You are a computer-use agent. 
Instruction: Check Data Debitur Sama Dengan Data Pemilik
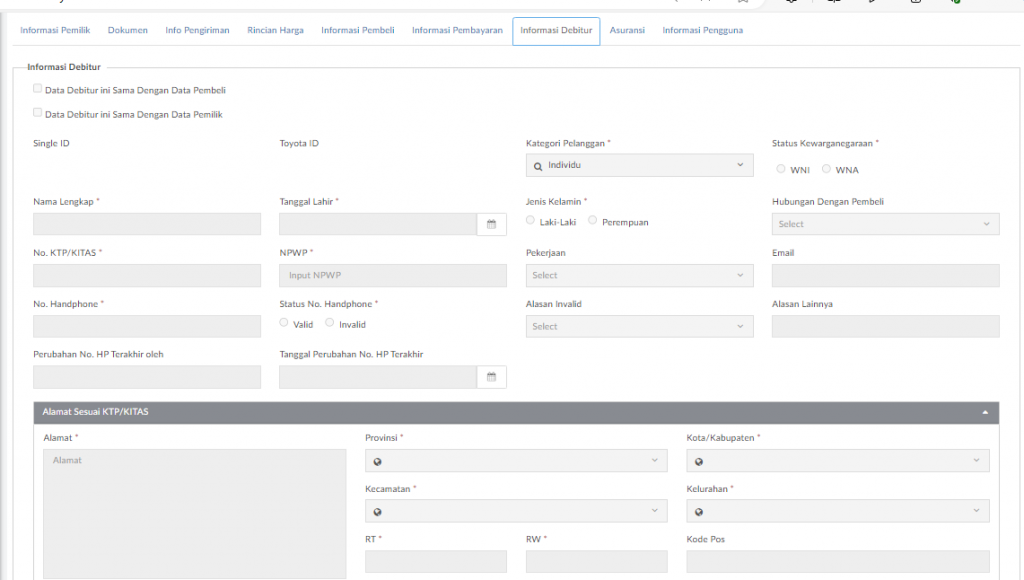click(x=37, y=112)
